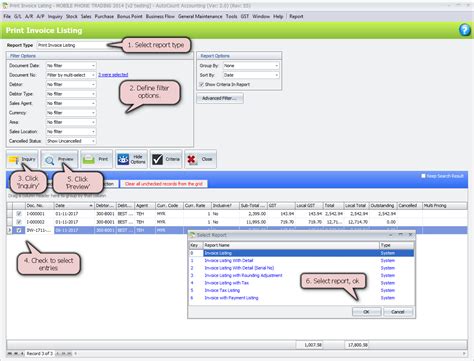
Task: Click the Preview magnifier button
Action: coord(59,159)
